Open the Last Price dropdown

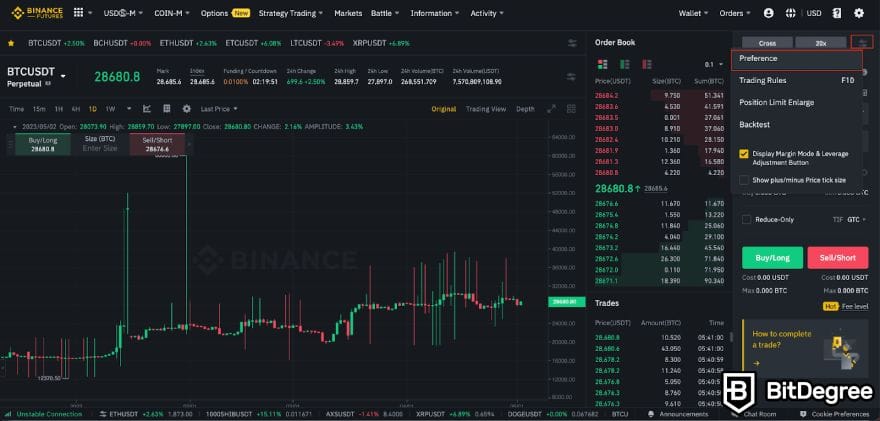point(219,109)
